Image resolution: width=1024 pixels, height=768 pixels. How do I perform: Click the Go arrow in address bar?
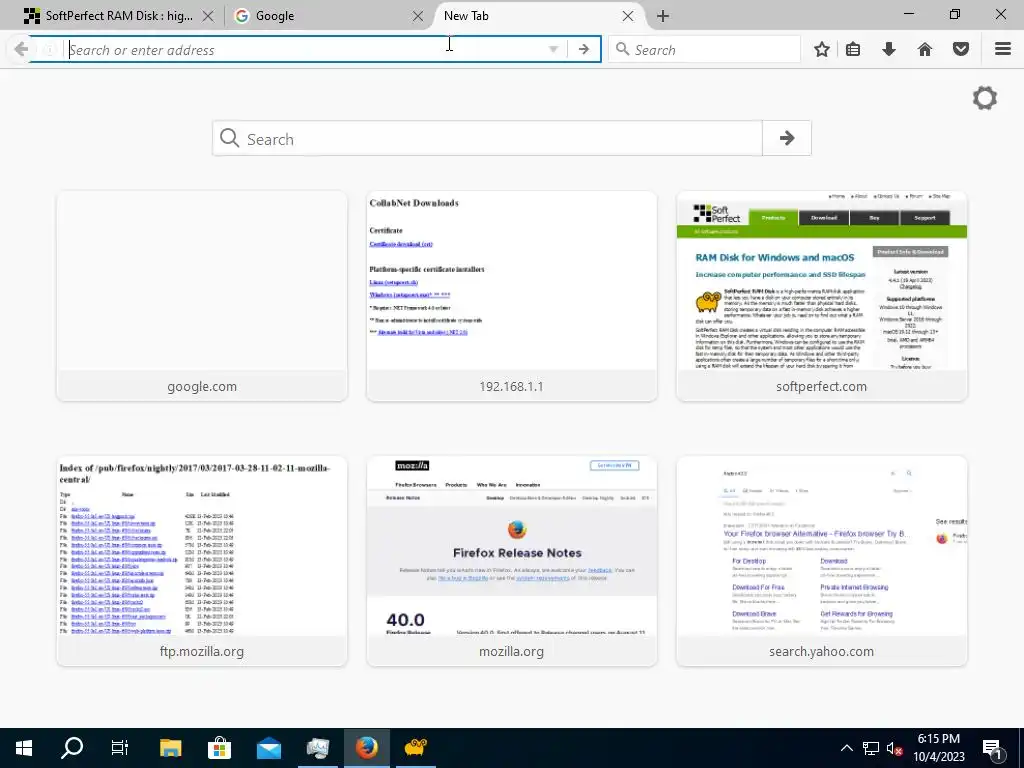point(584,50)
